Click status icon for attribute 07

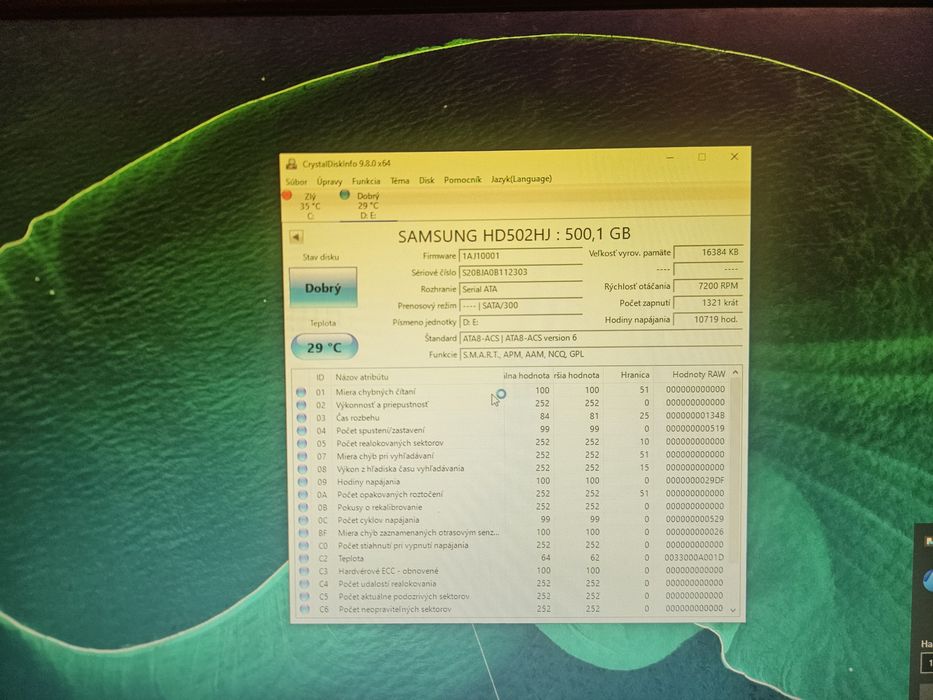click(302, 456)
